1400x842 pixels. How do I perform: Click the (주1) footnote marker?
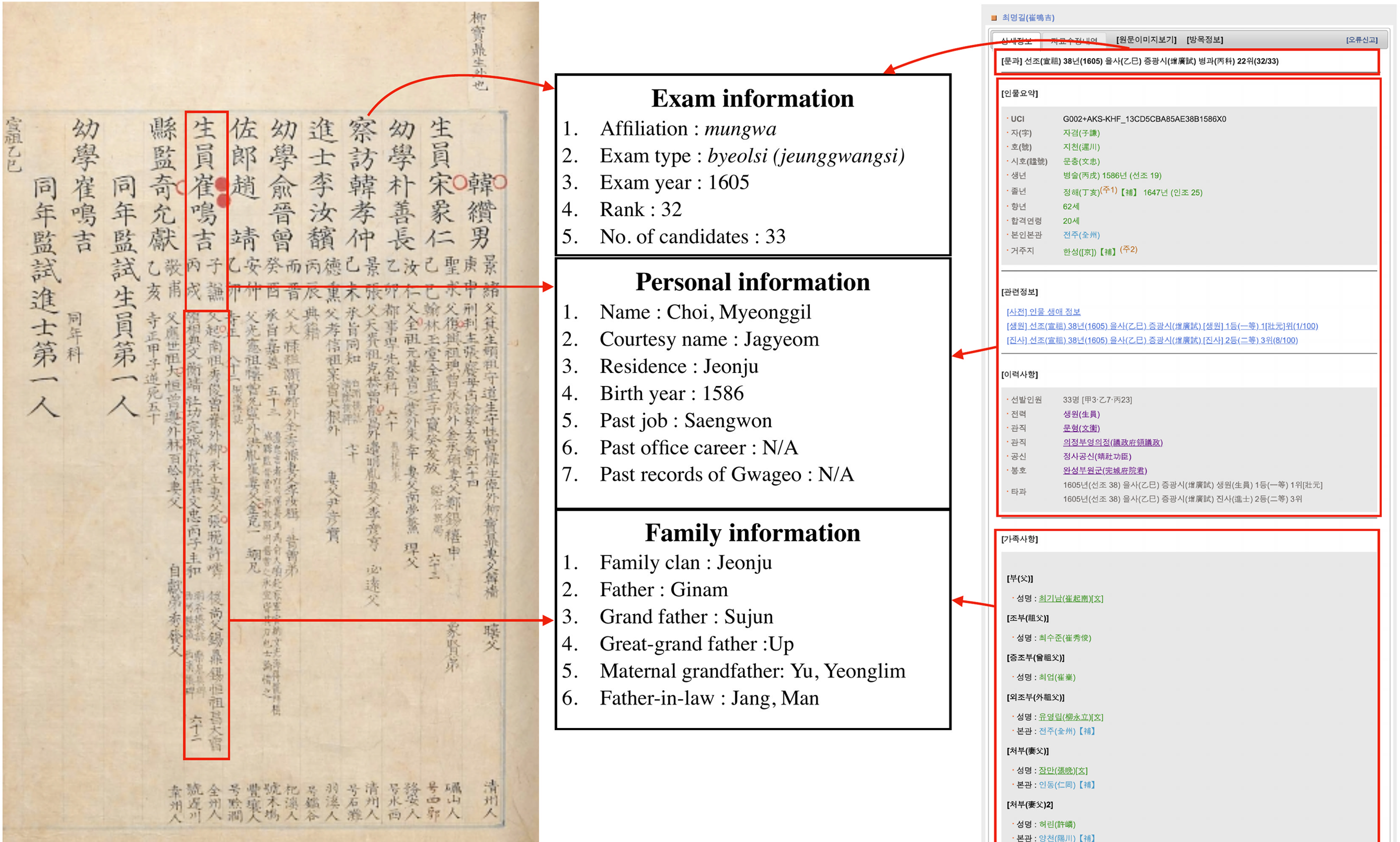click(1108, 190)
